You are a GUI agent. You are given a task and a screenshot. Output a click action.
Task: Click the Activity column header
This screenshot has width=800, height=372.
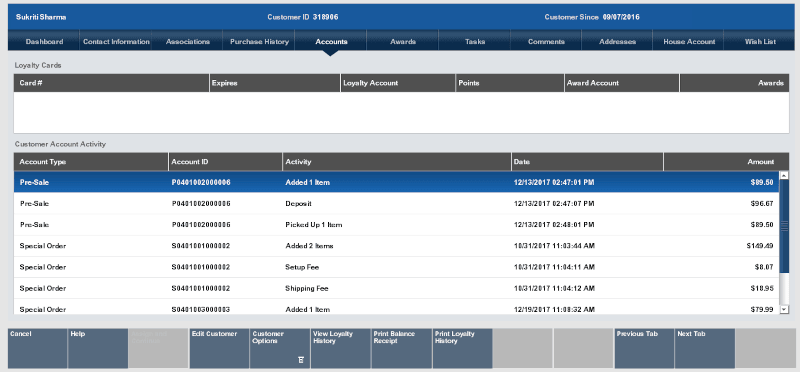click(397, 162)
